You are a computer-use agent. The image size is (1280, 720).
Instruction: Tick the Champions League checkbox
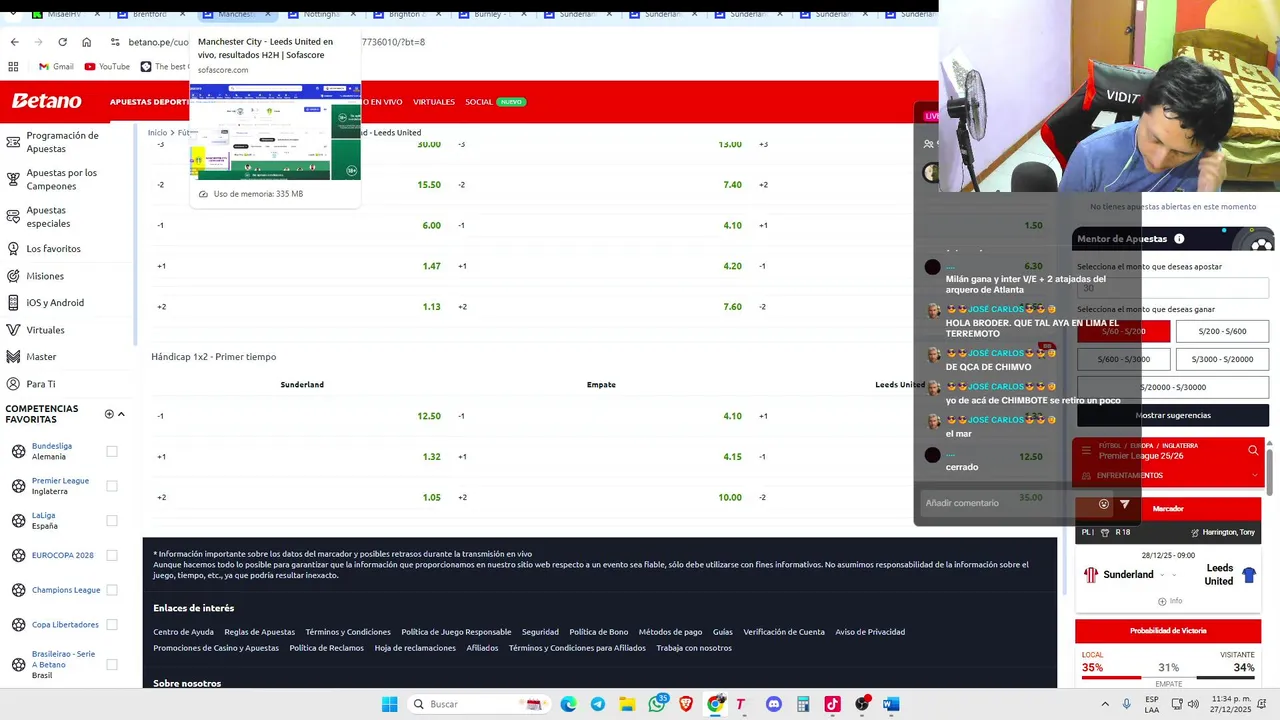(x=112, y=590)
